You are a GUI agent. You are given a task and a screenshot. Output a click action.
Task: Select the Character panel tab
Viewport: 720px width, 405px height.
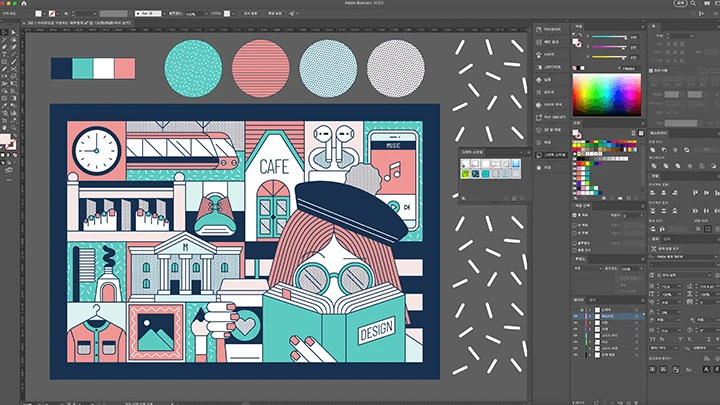click(655, 239)
